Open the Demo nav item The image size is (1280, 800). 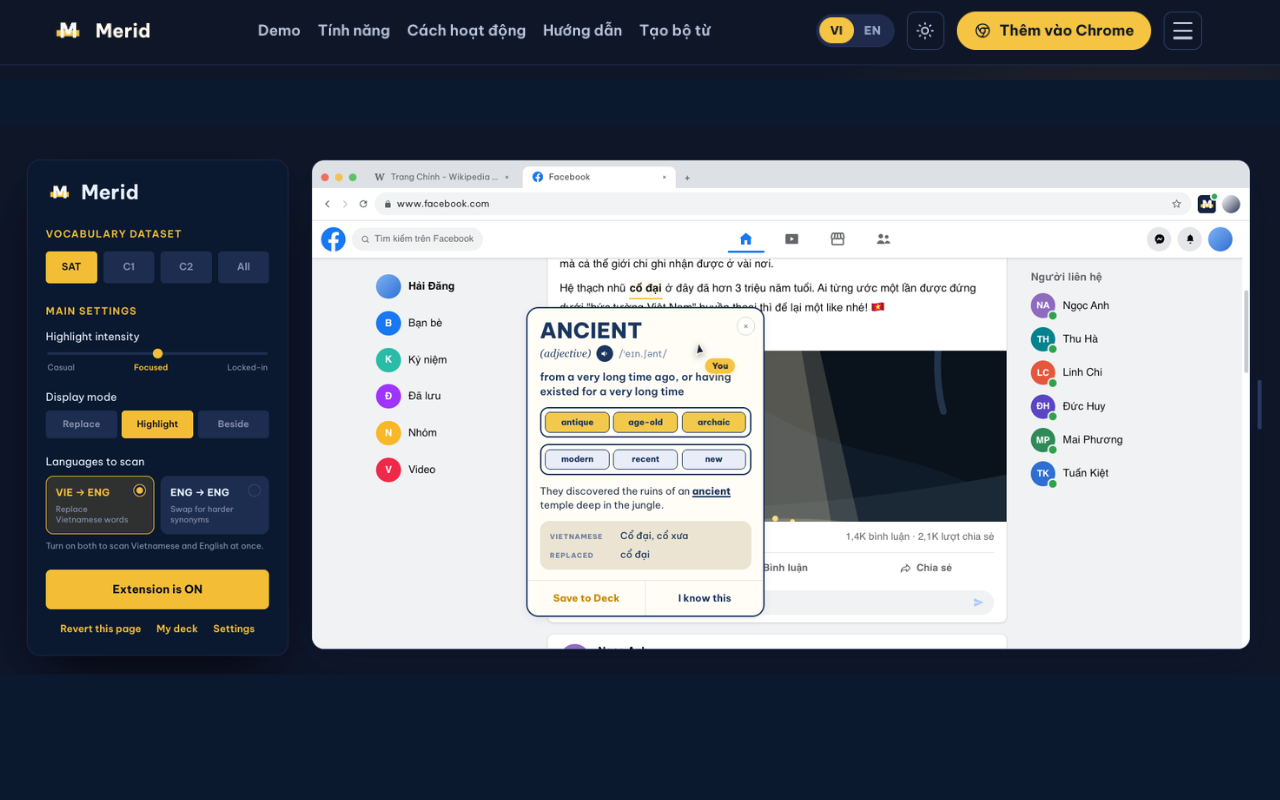click(279, 31)
